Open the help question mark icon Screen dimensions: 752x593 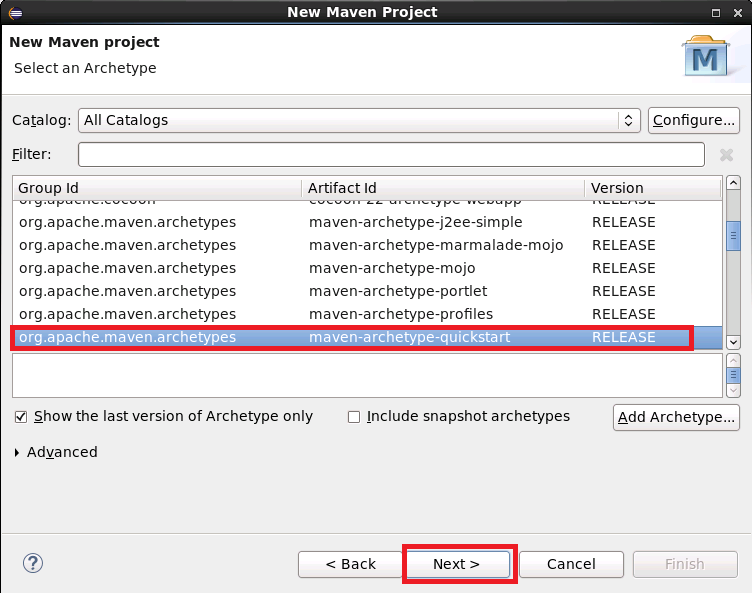pyautogui.click(x=33, y=563)
